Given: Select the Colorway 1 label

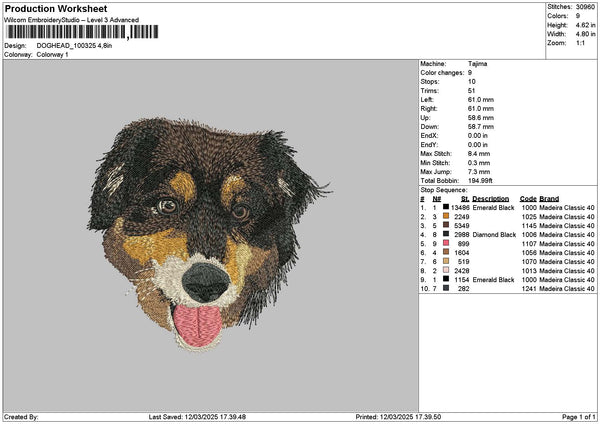Looking at the screenshot, I should coord(52,54).
